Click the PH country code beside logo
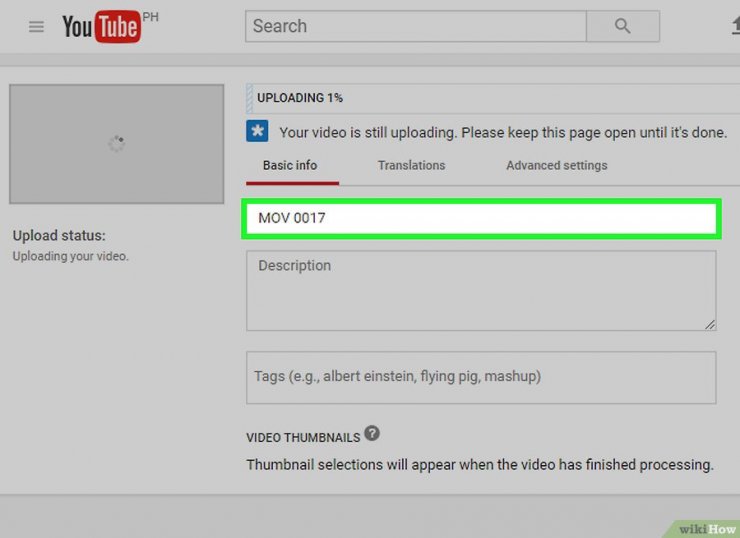Image resolution: width=740 pixels, height=538 pixels. click(x=151, y=17)
